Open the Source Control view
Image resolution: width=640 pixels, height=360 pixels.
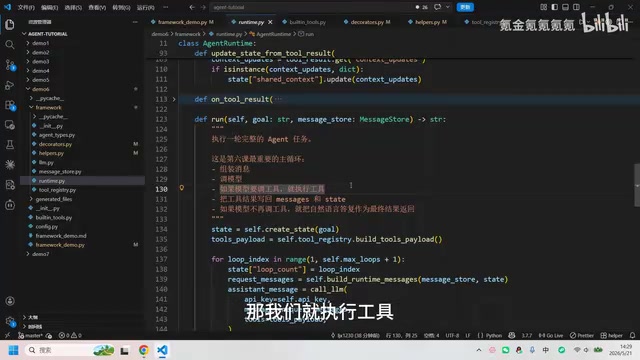(10, 64)
